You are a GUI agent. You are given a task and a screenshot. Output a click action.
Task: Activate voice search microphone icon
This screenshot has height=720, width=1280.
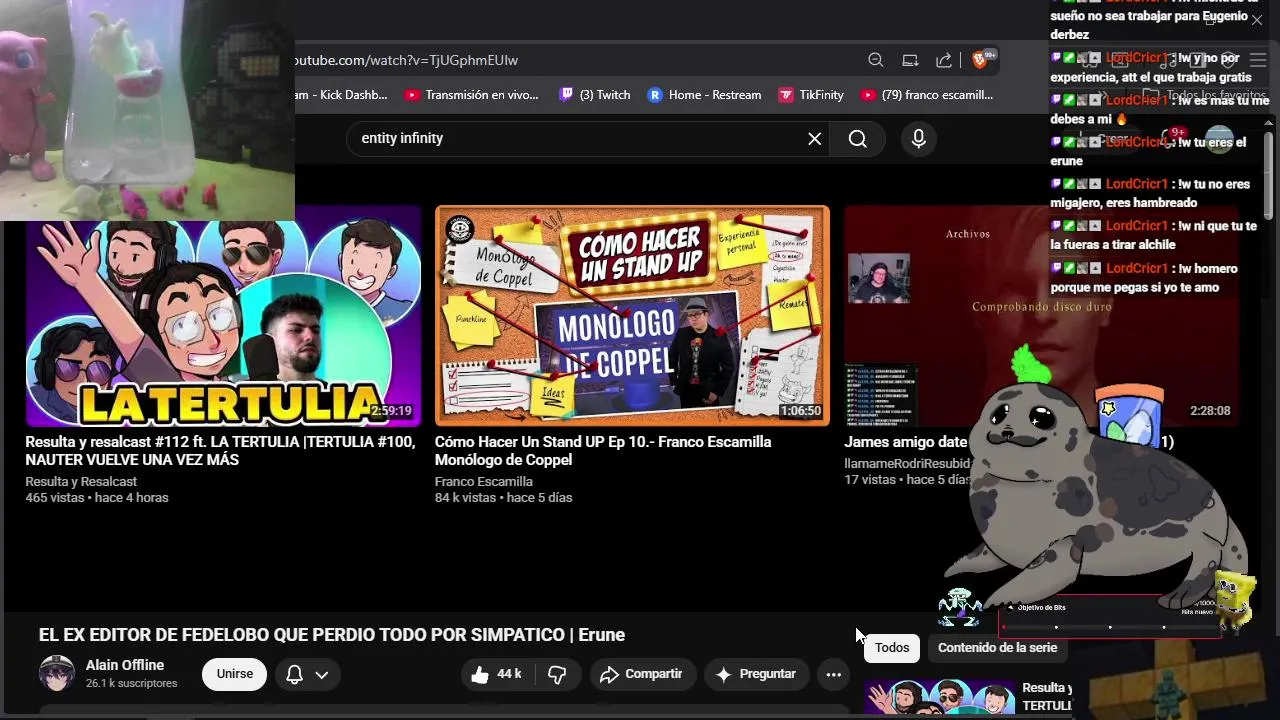pos(919,139)
